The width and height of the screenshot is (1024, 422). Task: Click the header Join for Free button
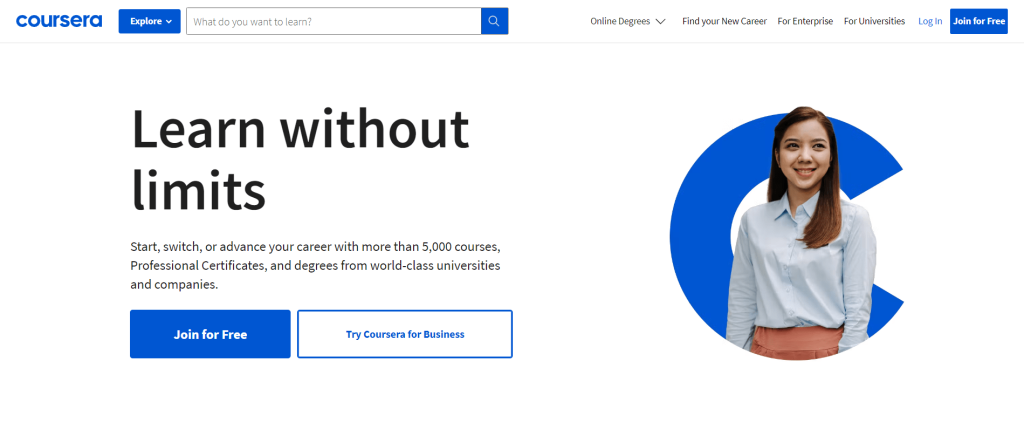979,21
